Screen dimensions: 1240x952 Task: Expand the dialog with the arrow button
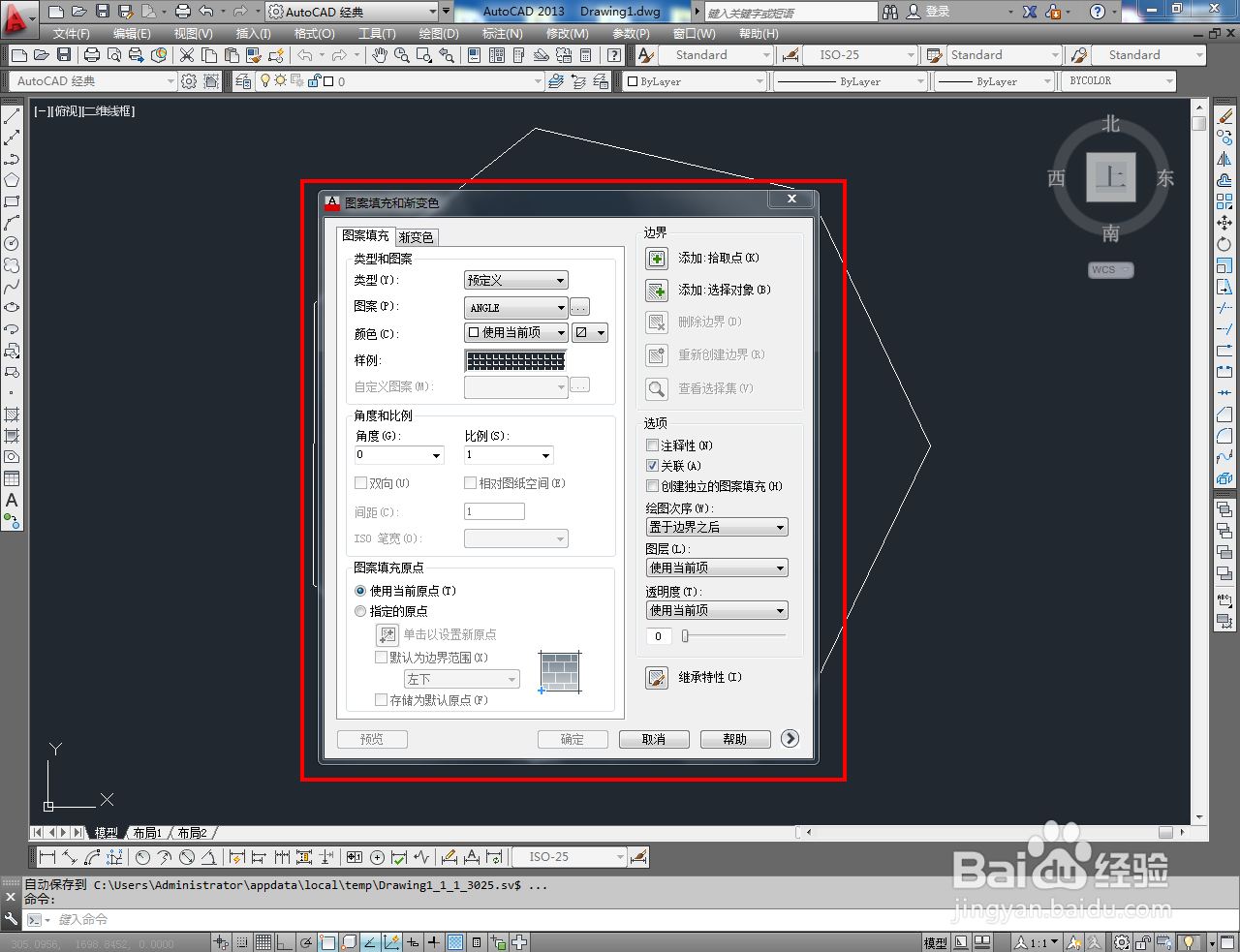click(790, 738)
